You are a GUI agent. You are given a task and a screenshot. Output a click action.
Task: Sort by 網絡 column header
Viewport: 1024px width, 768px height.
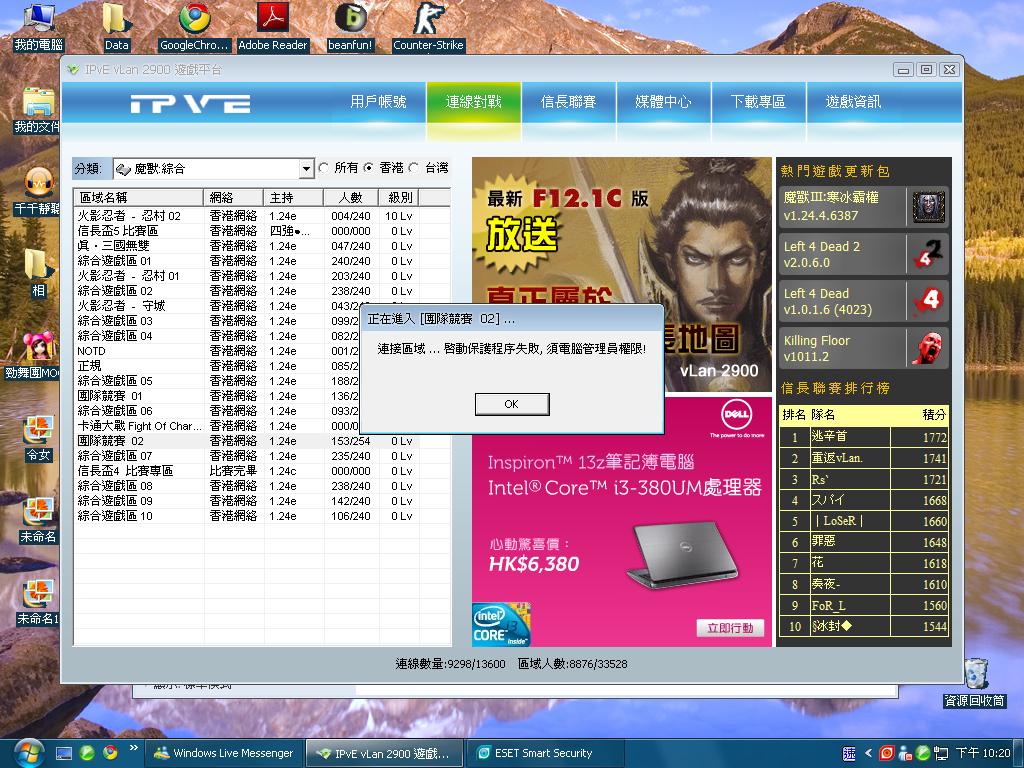(233, 197)
